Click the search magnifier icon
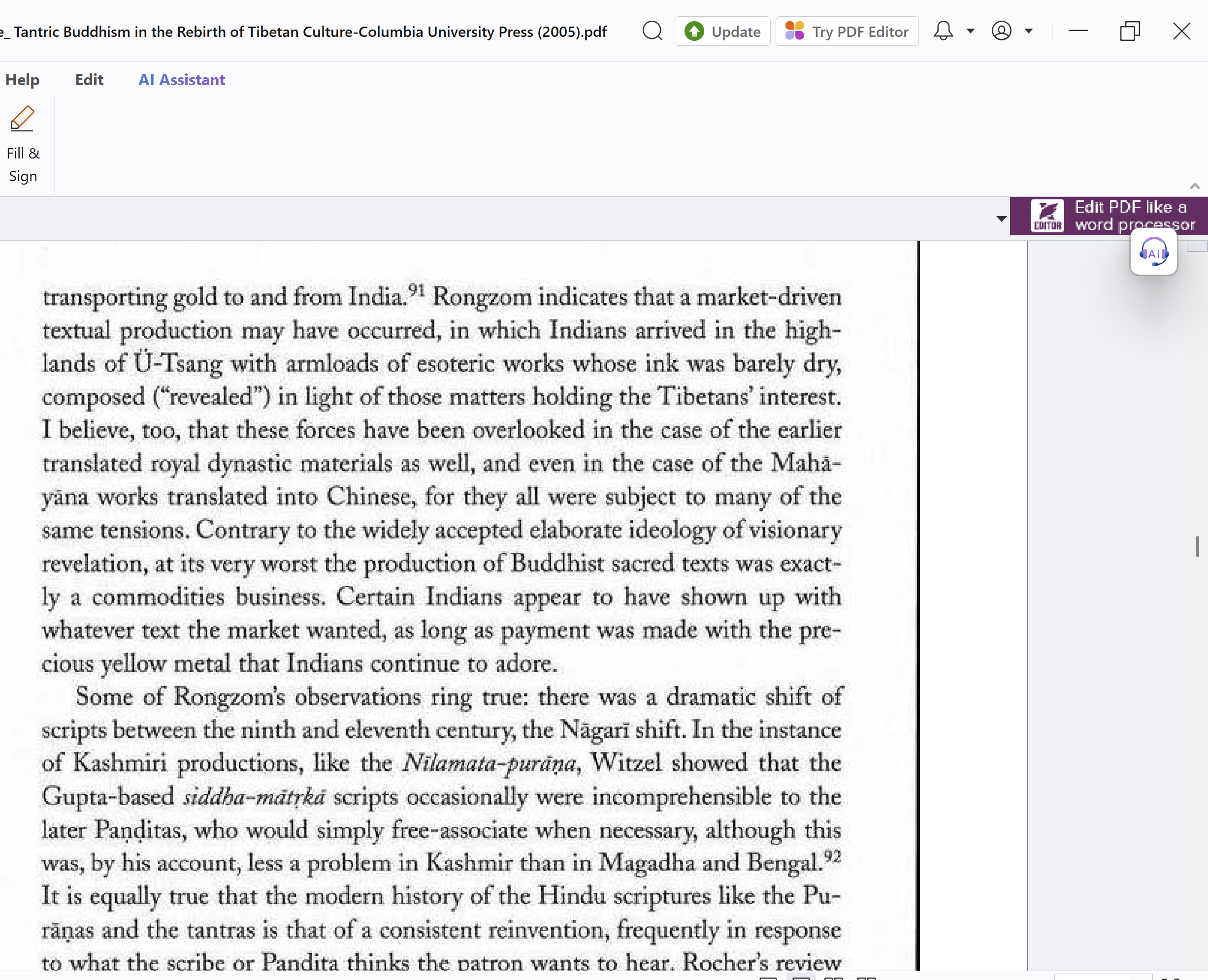The height and width of the screenshot is (980, 1208). point(653,31)
